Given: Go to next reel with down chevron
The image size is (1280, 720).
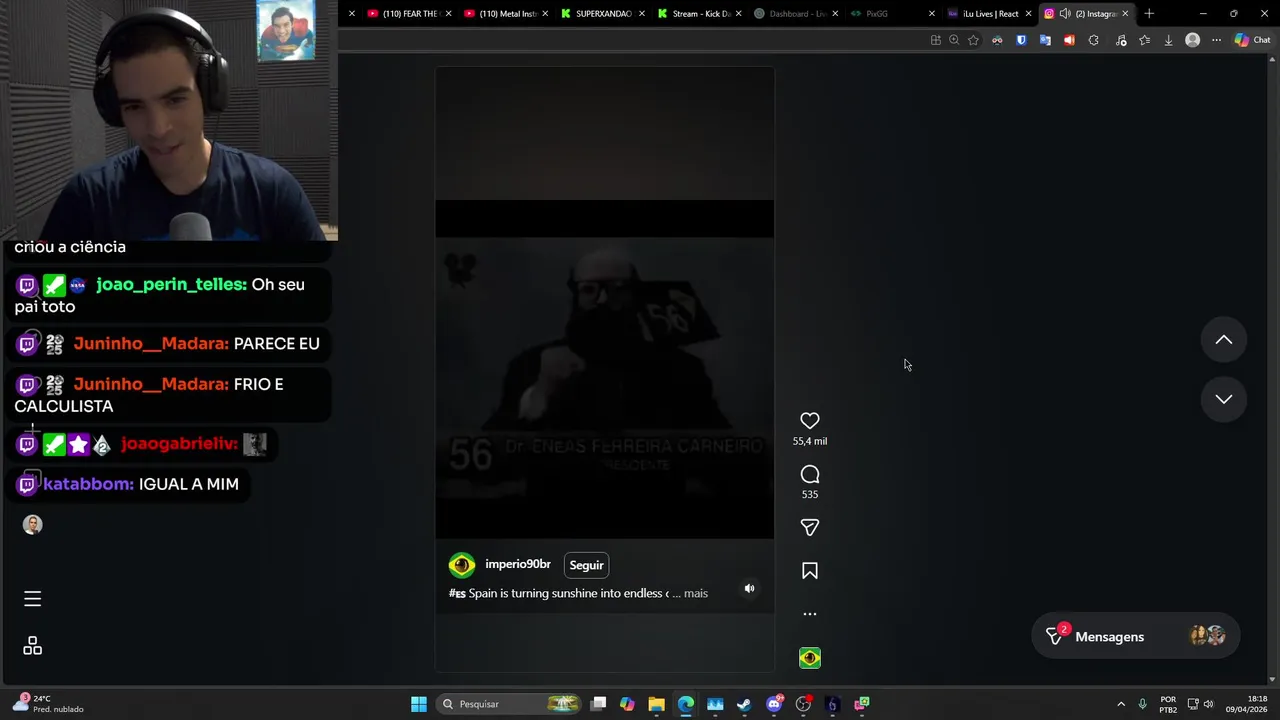Looking at the screenshot, I should coord(1223,399).
